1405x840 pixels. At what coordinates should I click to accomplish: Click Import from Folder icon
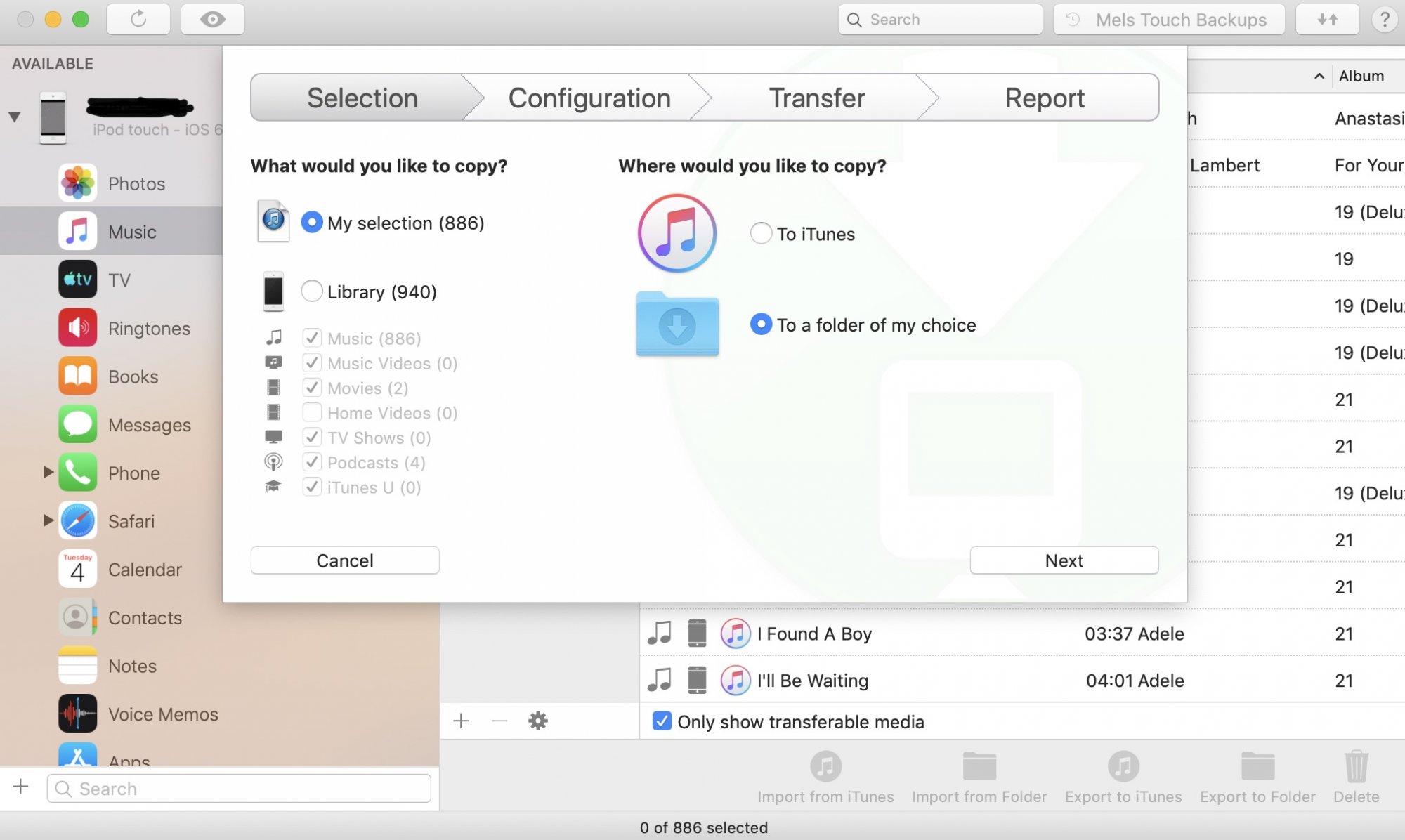click(x=979, y=766)
